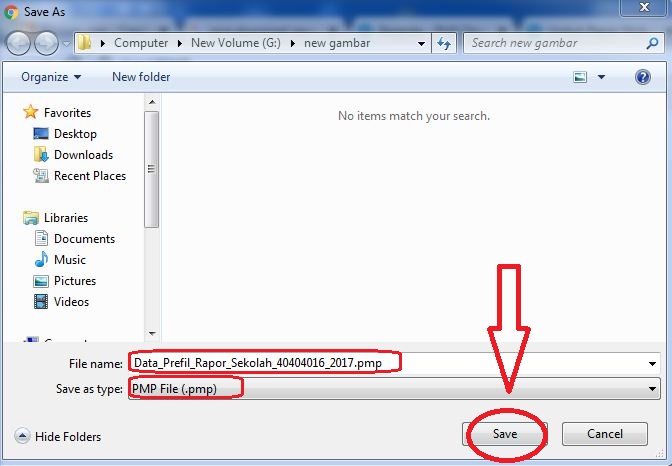Image resolution: width=672 pixels, height=466 pixels.
Task: Click the change view icon
Action: 580,77
